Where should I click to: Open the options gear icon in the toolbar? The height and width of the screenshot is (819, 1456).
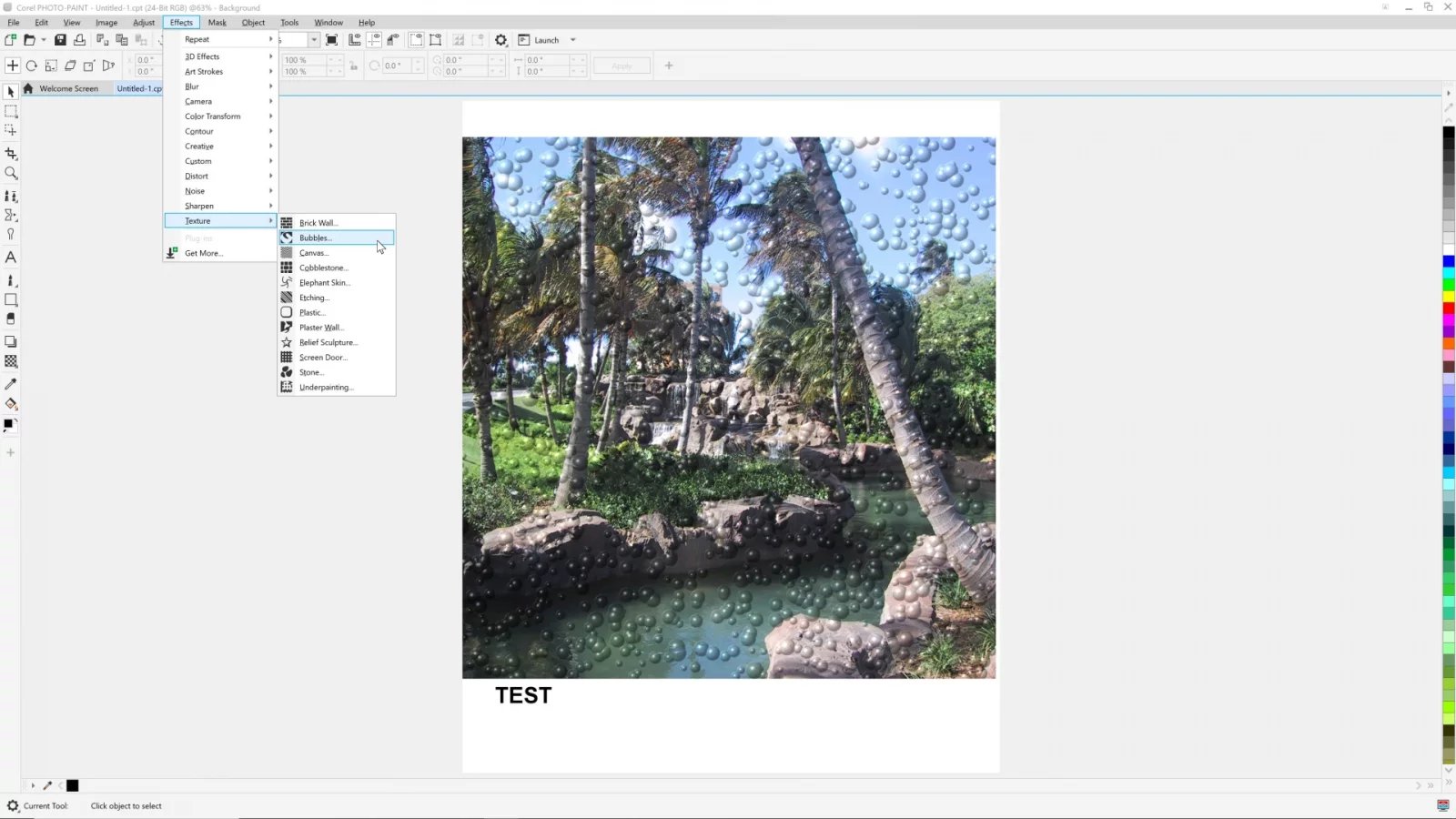(x=501, y=40)
